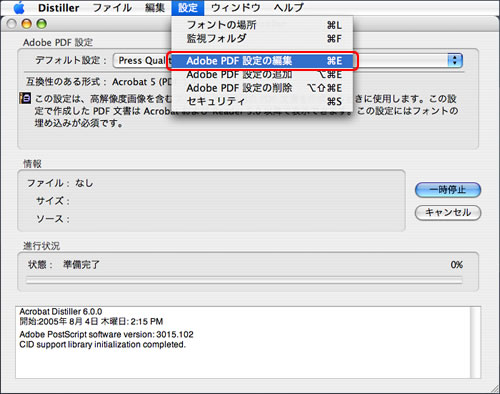Image resolution: width=500 pixels, height=394 pixels.
Task: Click the window resize grip corner
Action: [x=494, y=388]
